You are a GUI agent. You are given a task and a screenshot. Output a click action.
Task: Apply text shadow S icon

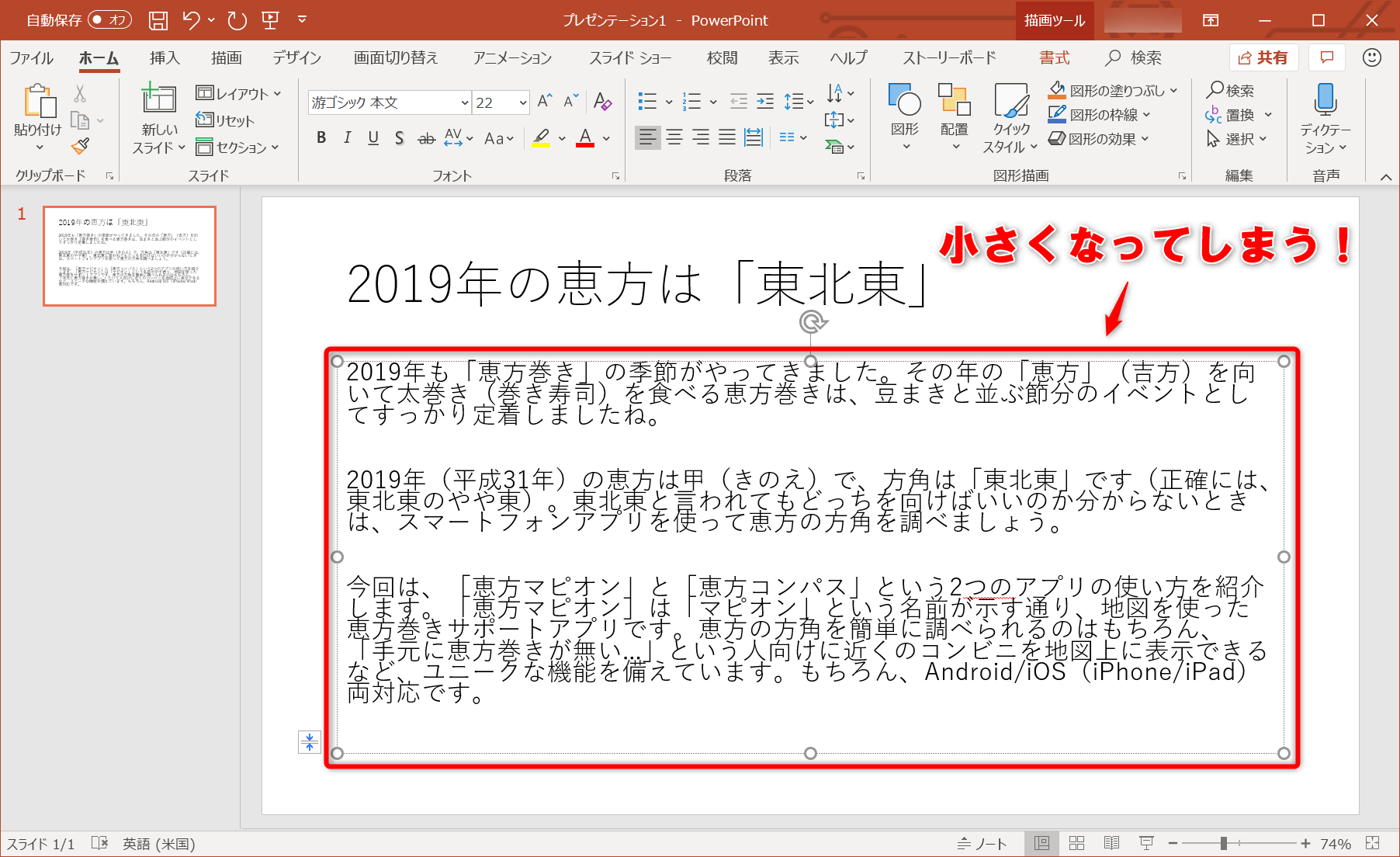coord(399,138)
